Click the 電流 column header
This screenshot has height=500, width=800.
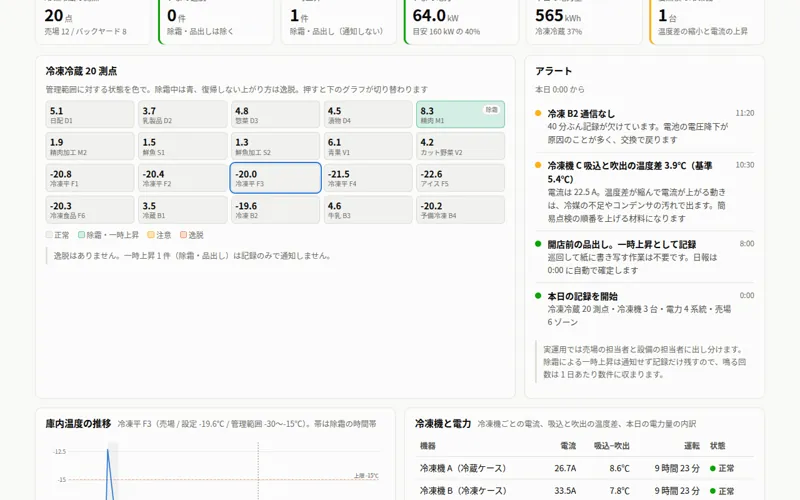pos(568,446)
